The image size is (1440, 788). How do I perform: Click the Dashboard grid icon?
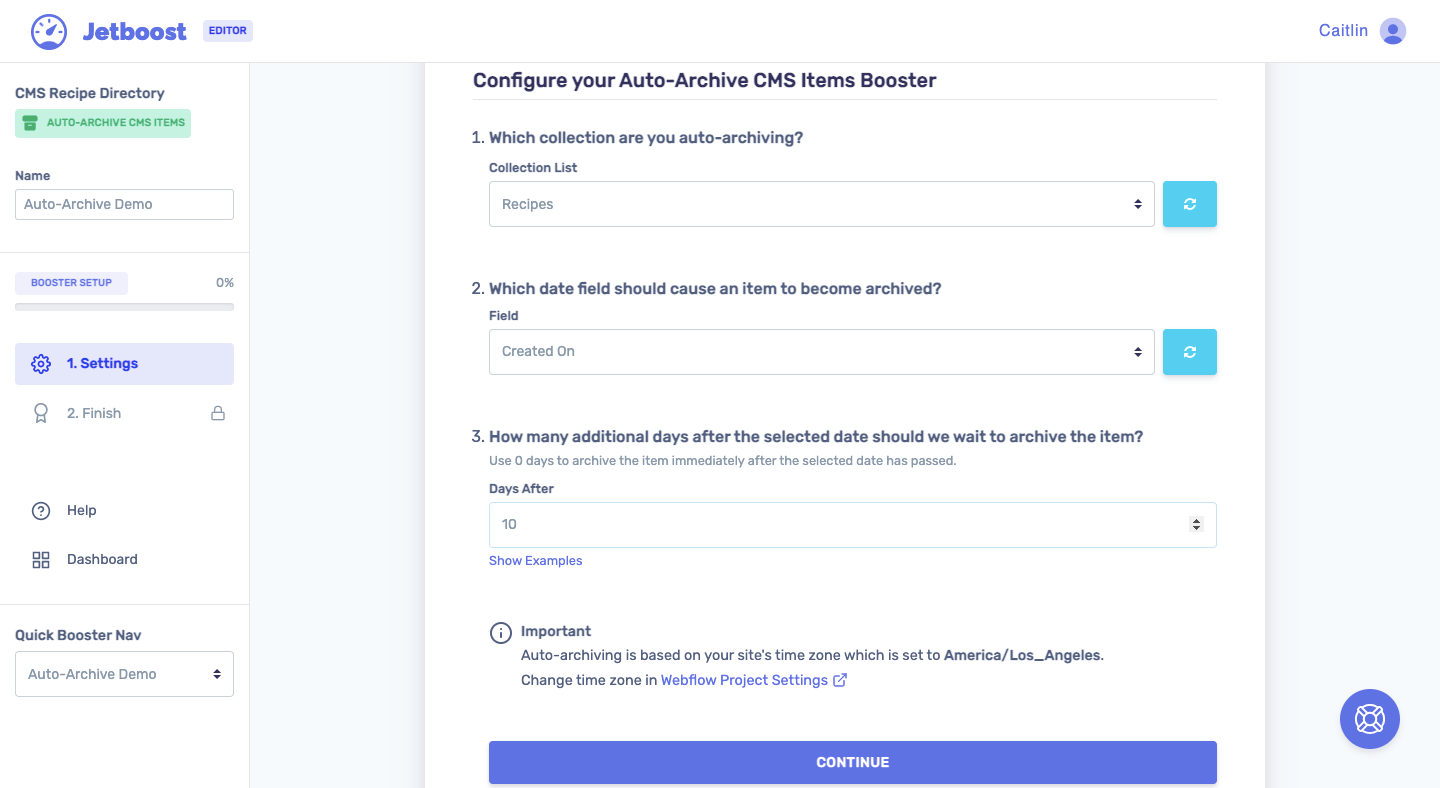[40, 559]
